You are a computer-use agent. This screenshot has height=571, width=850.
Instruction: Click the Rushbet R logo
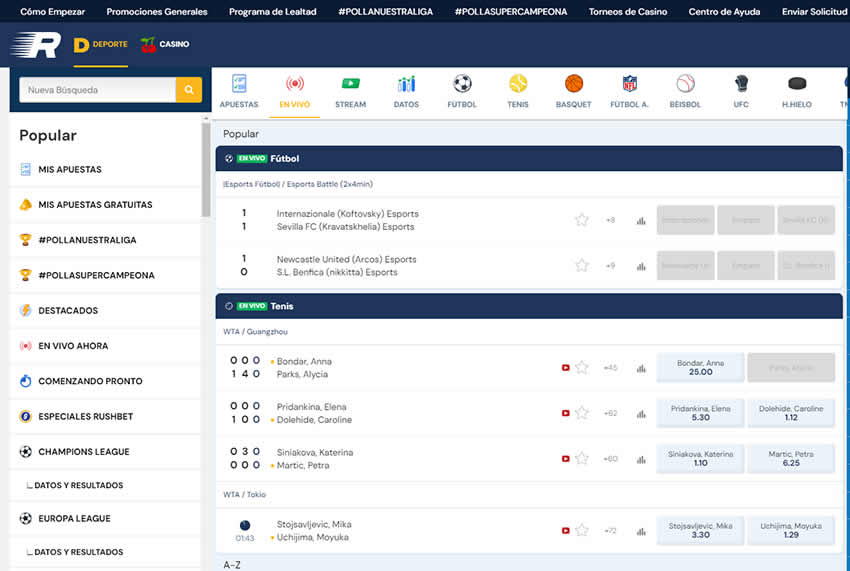click(x=36, y=44)
